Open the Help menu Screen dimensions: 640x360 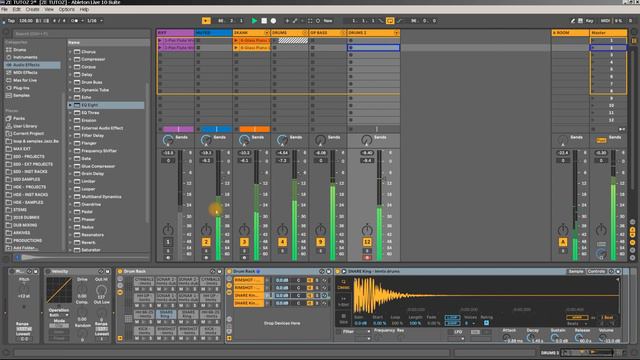[x=84, y=9]
